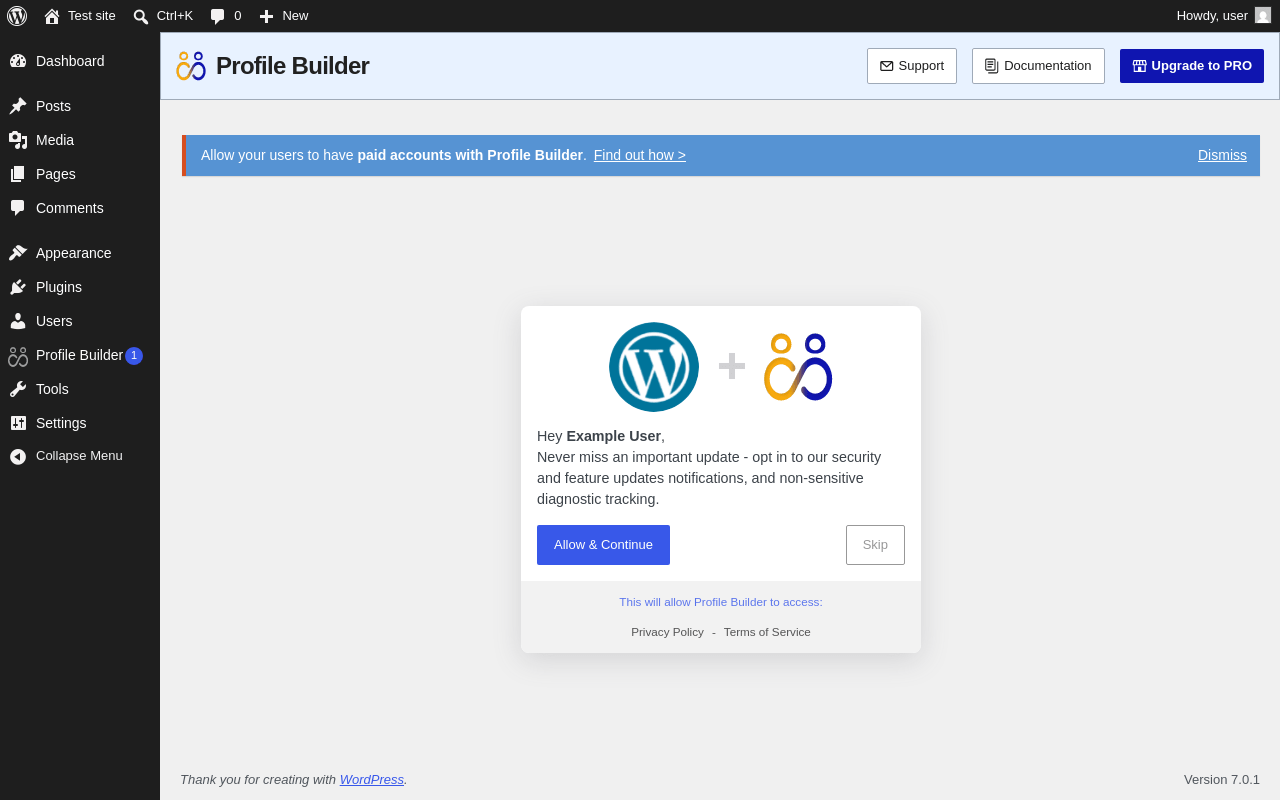Click user avatar next to Howdy, user

[x=1263, y=15]
